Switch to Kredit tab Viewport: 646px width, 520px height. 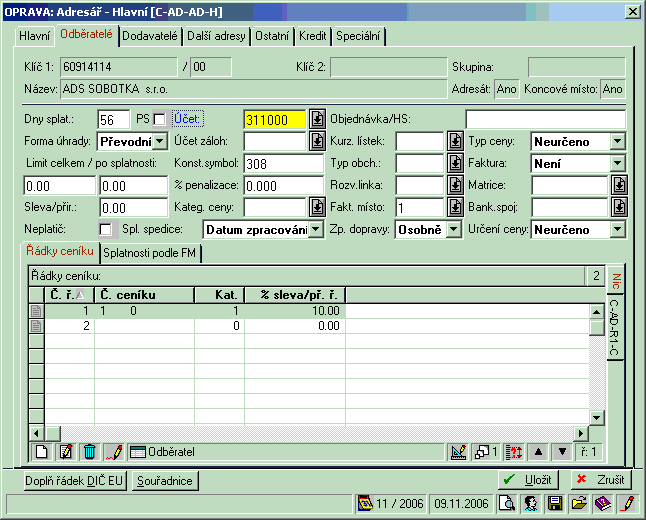click(x=312, y=36)
